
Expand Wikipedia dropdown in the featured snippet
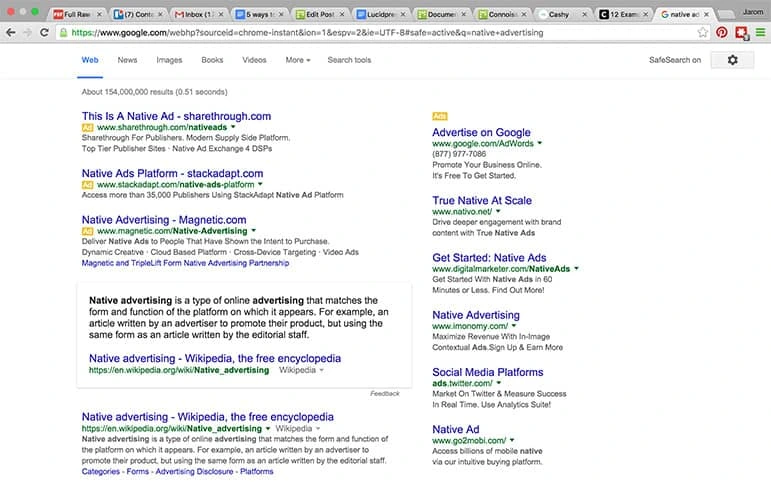click(322, 370)
